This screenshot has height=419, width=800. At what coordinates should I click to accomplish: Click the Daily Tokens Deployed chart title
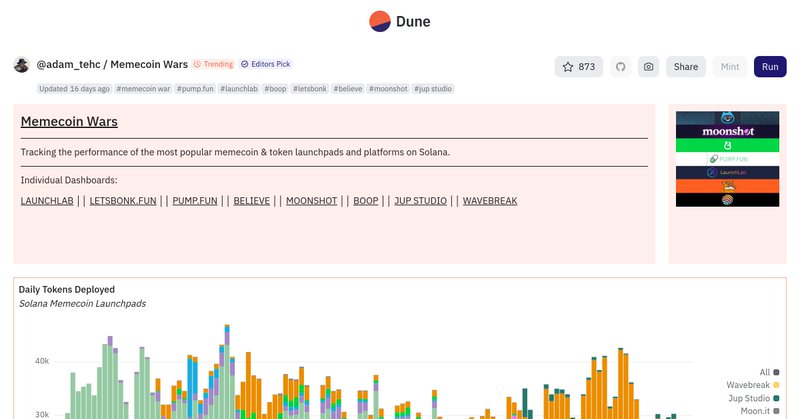click(67, 289)
